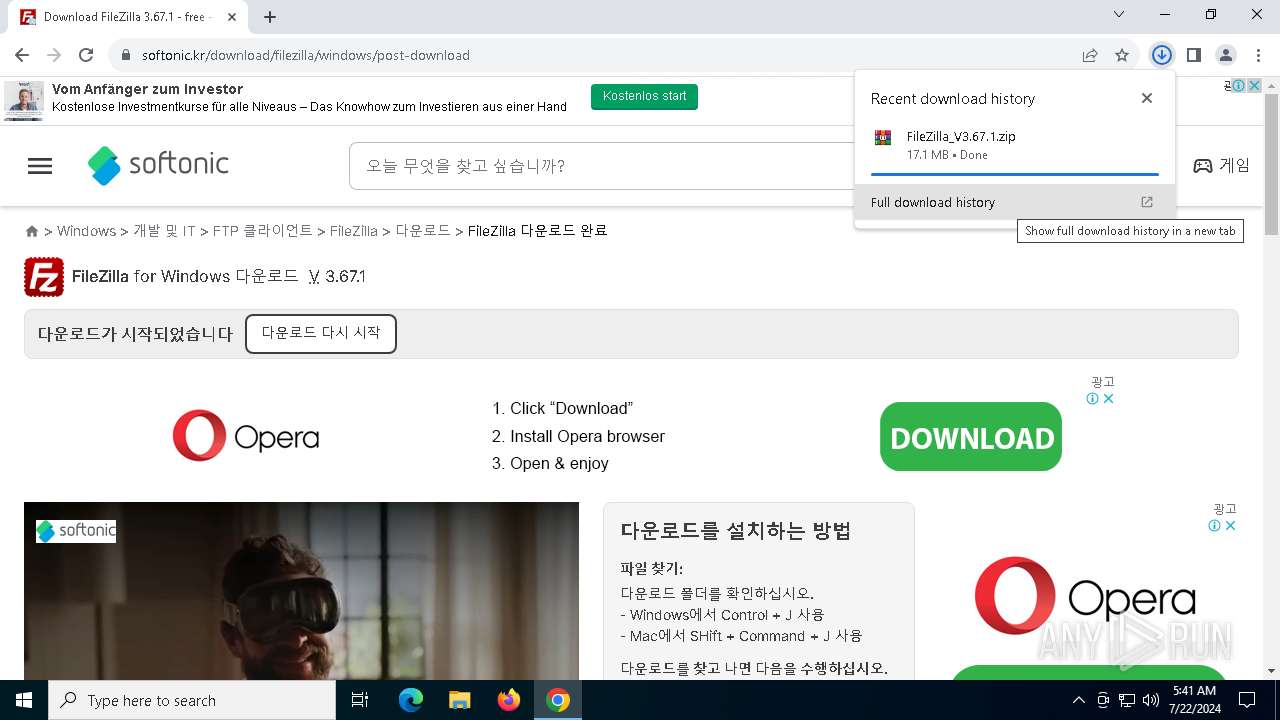Click the volume speaker tray icon

pos(1151,700)
